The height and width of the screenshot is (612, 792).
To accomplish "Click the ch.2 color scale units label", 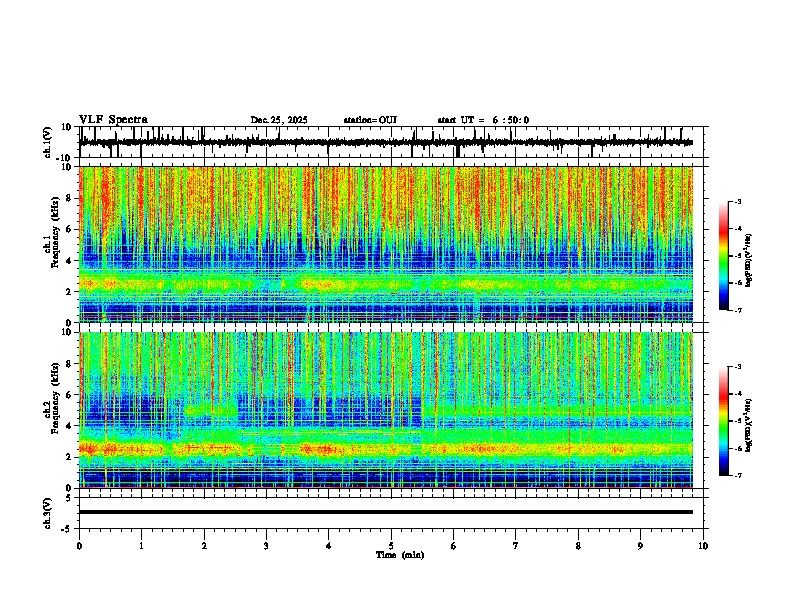I will point(749,426).
